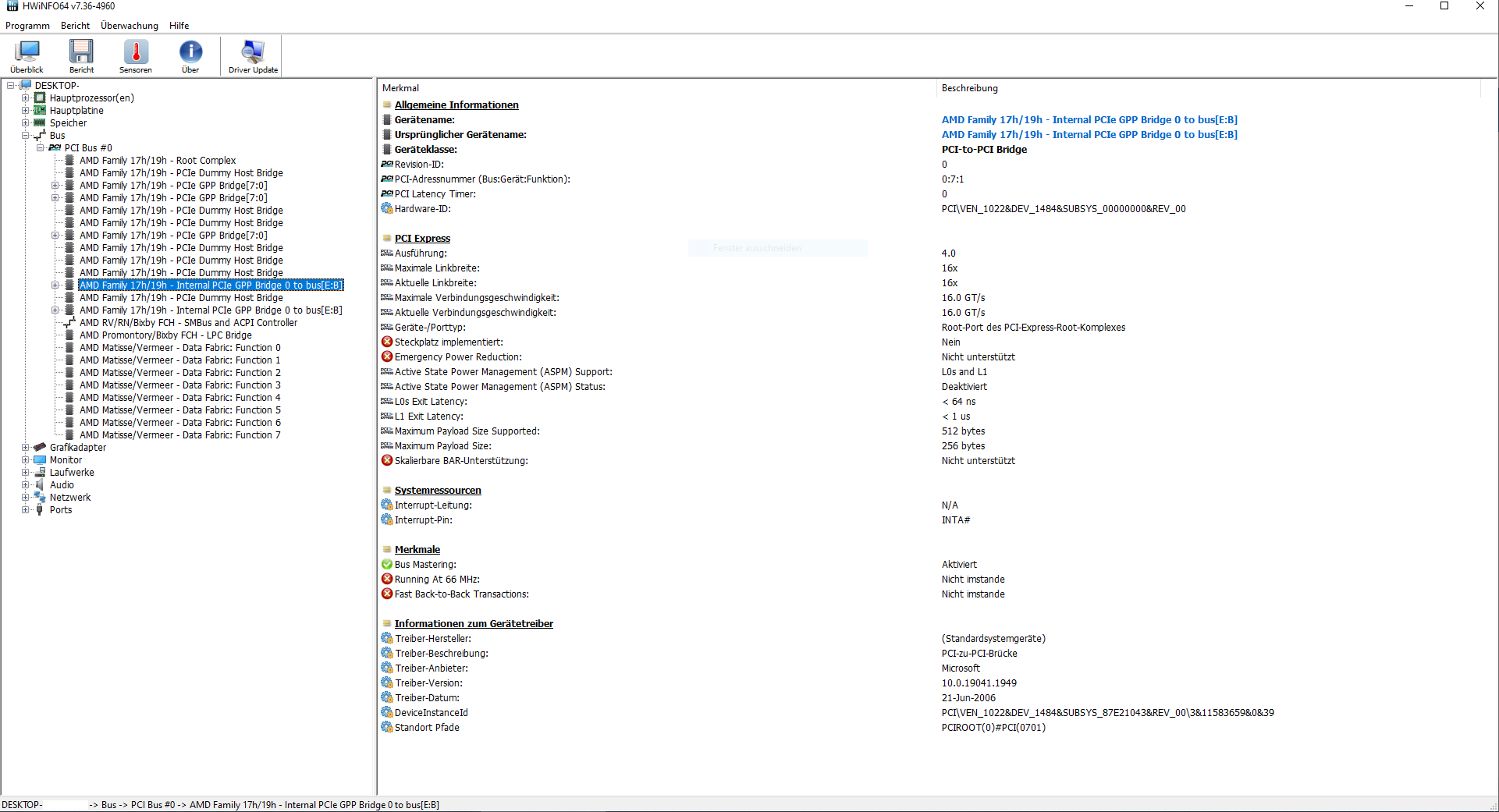
Task: Click the Laufwerke drive icon
Action: coord(40,473)
